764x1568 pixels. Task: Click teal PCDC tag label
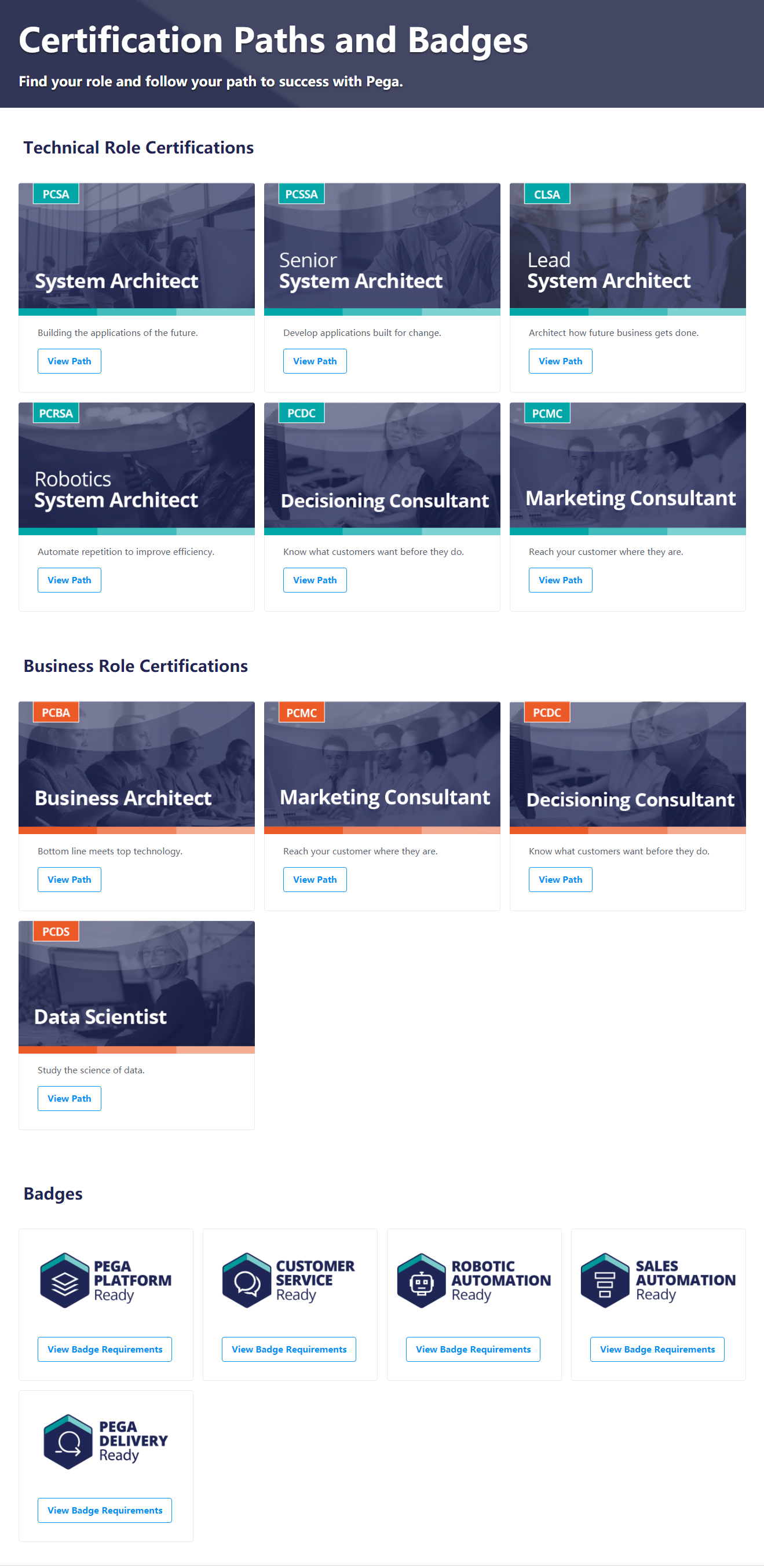(301, 414)
